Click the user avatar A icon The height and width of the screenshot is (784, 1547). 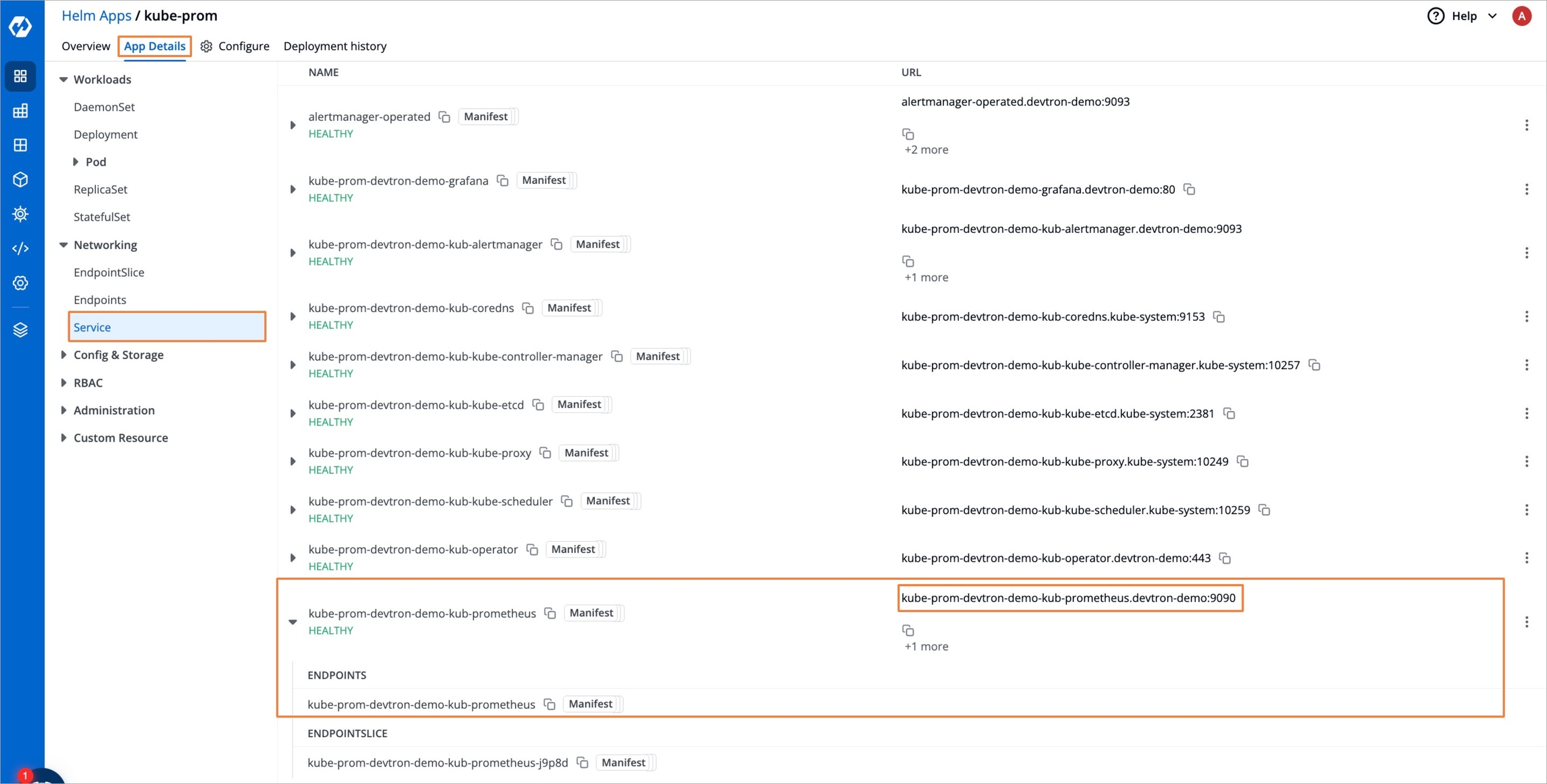click(x=1521, y=15)
